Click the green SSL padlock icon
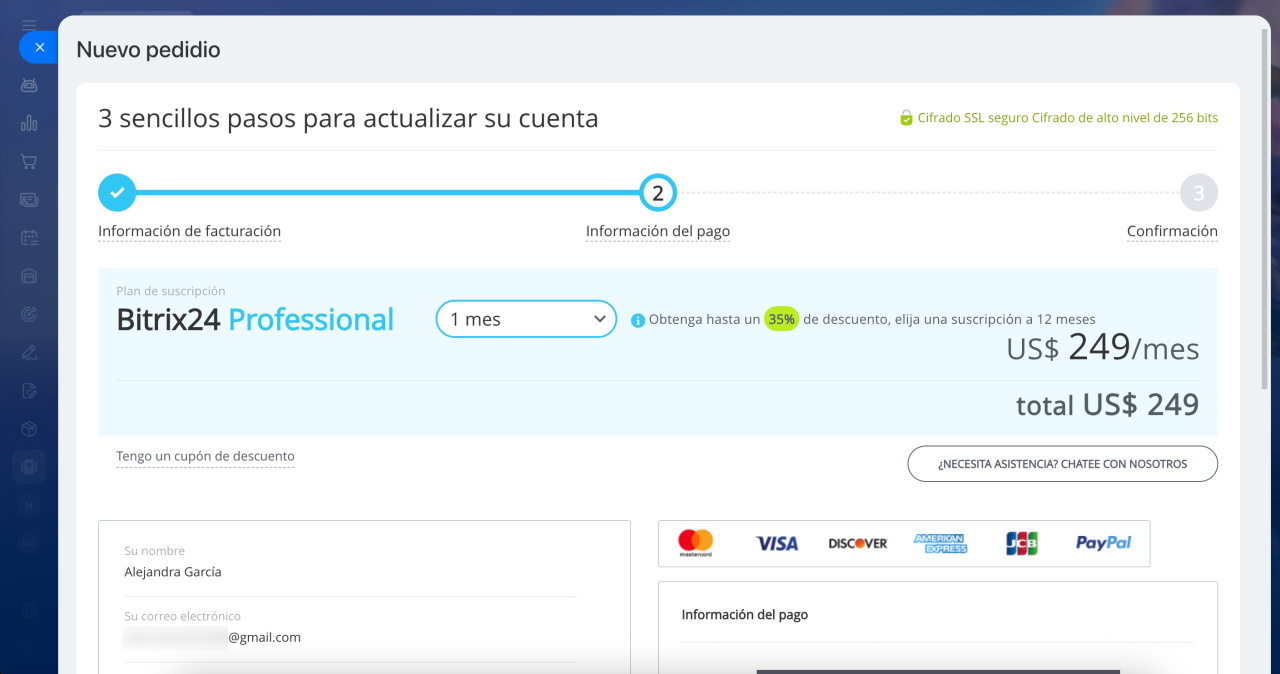 [x=906, y=118]
